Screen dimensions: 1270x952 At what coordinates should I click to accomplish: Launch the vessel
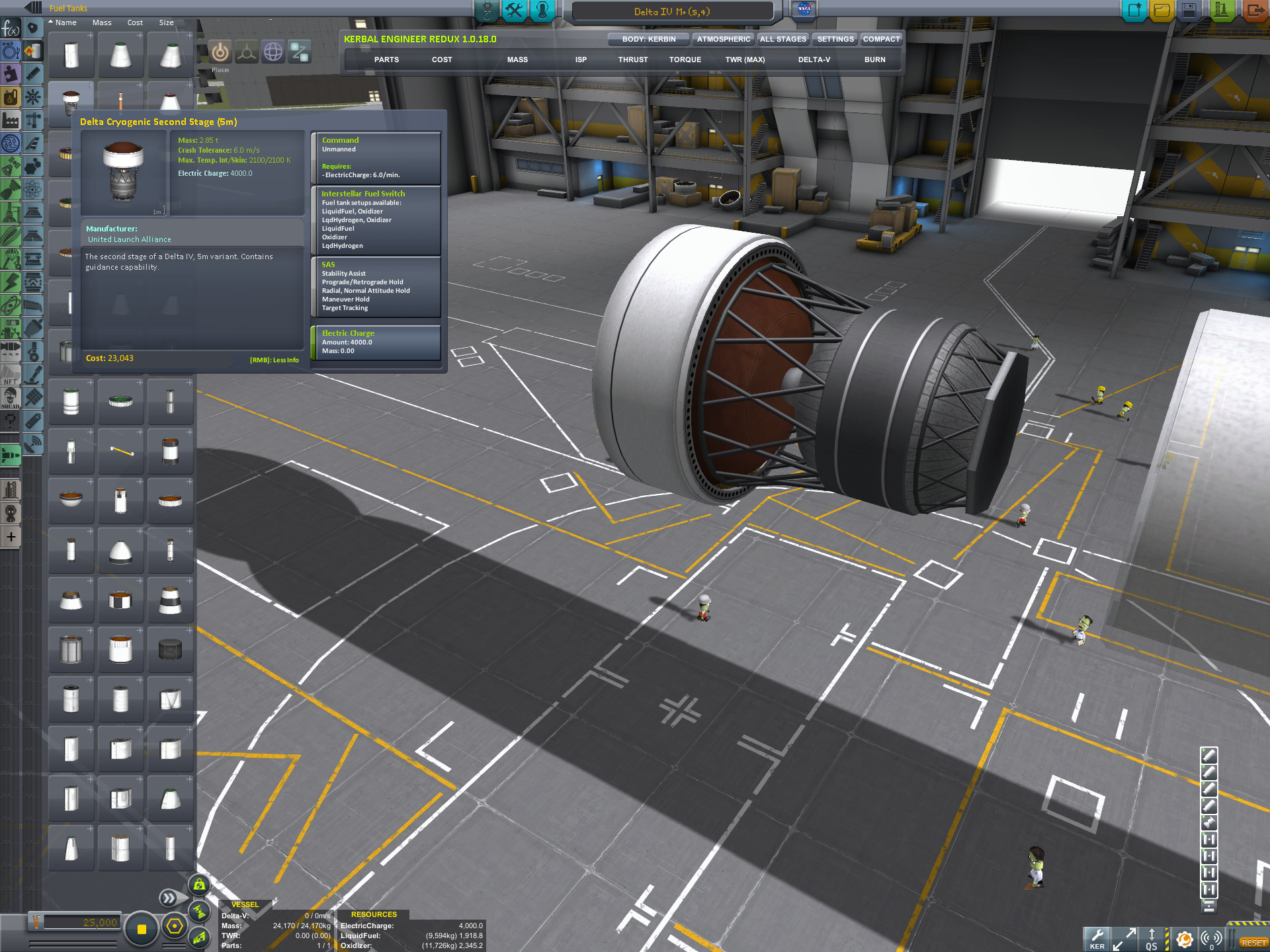pyautogui.click(x=1221, y=11)
